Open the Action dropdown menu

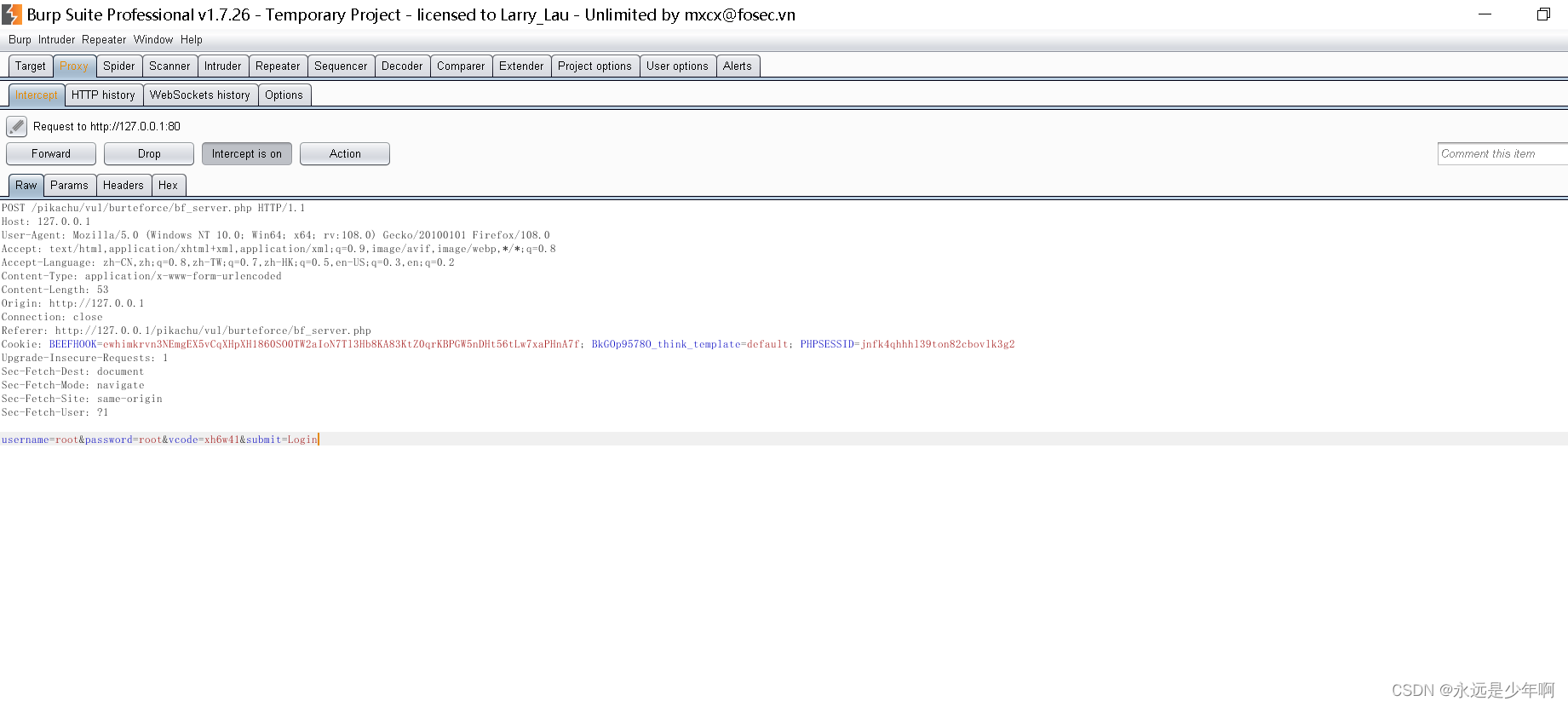tap(345, 154)
